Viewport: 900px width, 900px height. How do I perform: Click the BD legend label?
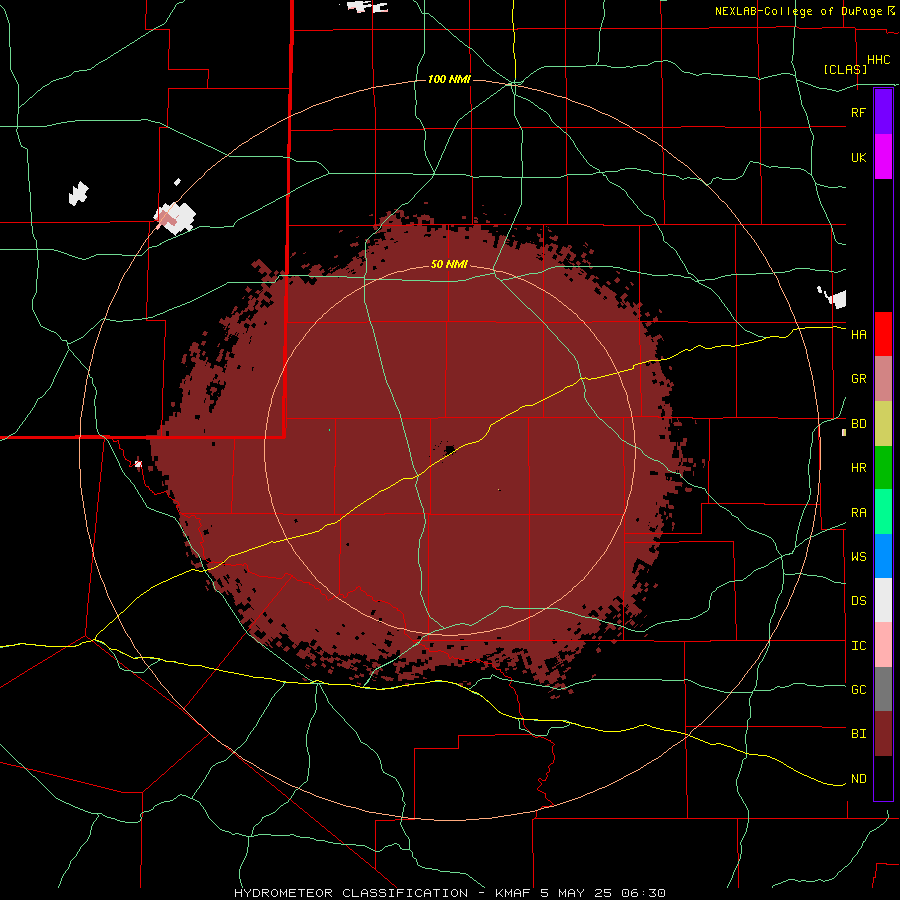[858, 424]
